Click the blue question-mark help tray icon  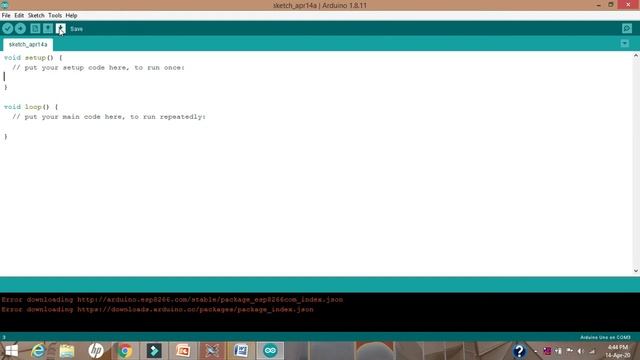(x=519, y=351)
